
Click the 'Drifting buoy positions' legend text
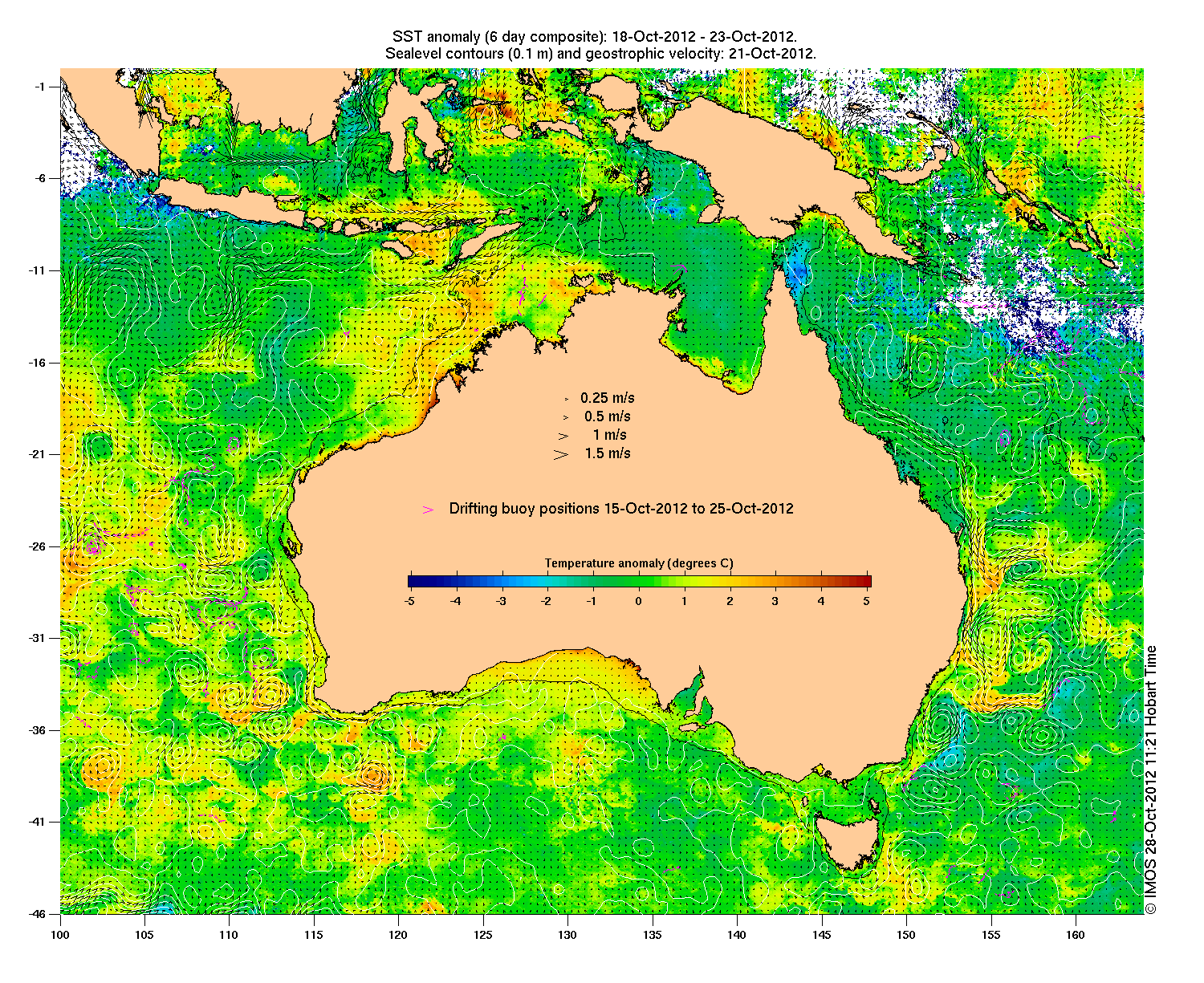click(621, 509)
